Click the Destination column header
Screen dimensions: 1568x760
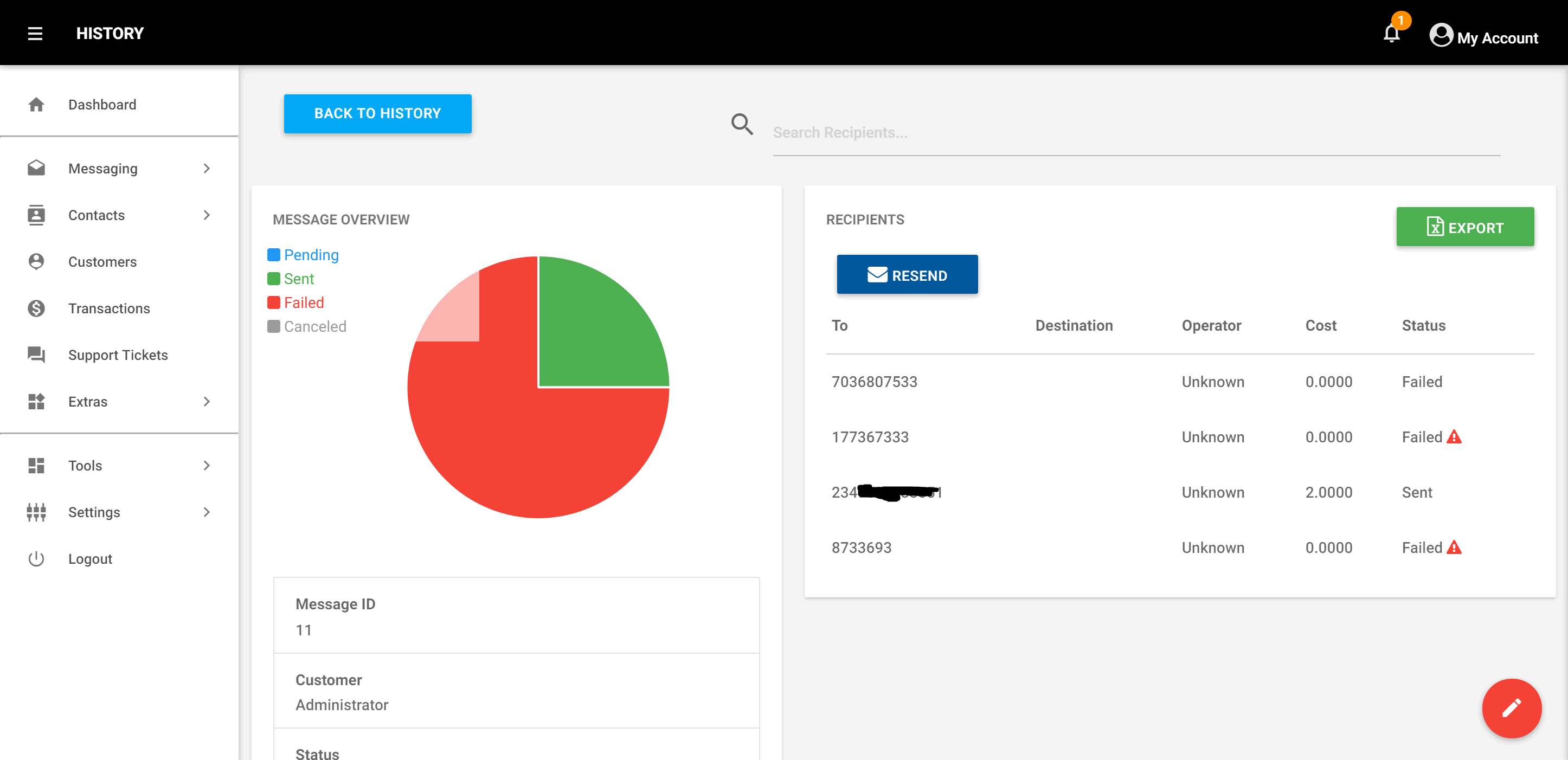1074,326
